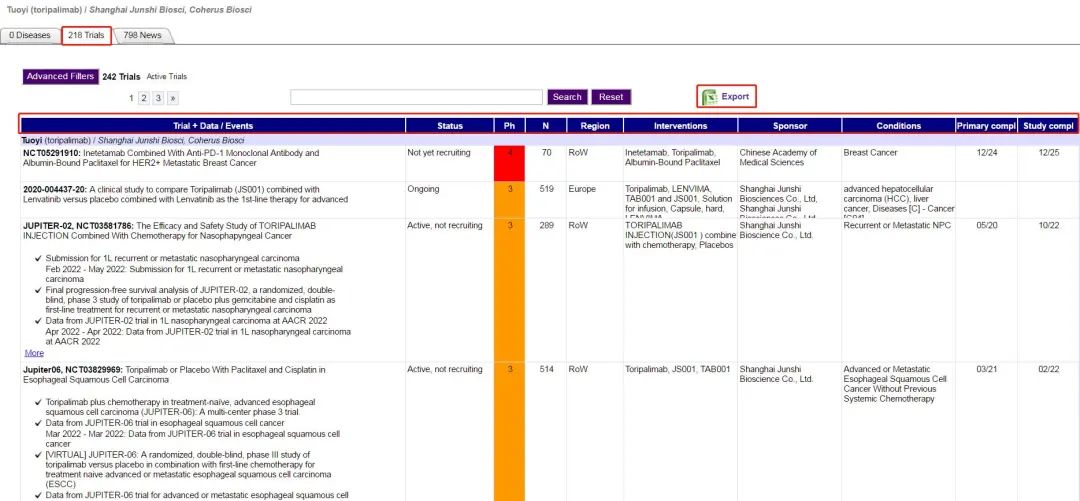
Task: Click the Active Trials filter link
Action: pyautogui.click(x=167, y=76)
